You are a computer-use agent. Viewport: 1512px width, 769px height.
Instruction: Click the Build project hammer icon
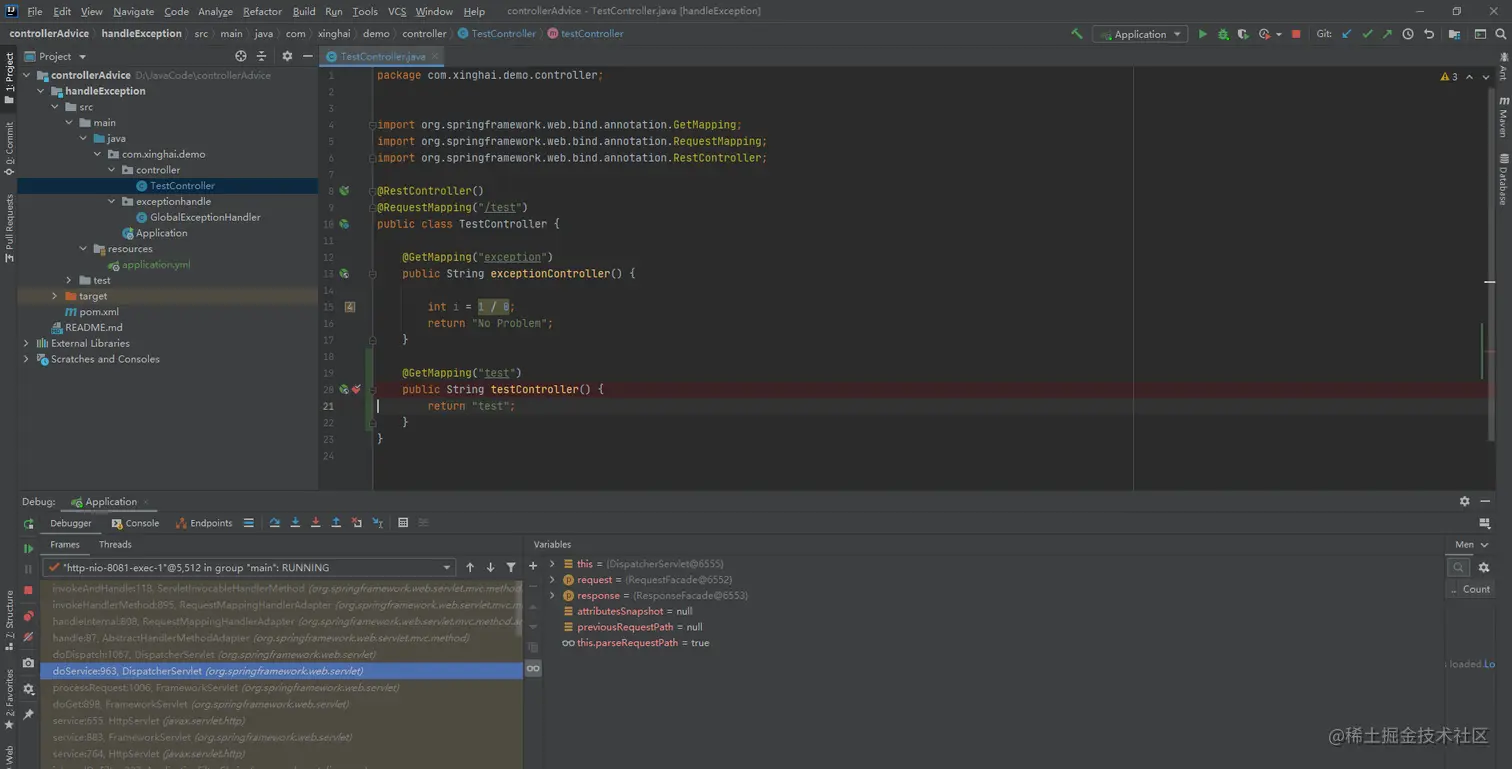tap(1076, 34)
